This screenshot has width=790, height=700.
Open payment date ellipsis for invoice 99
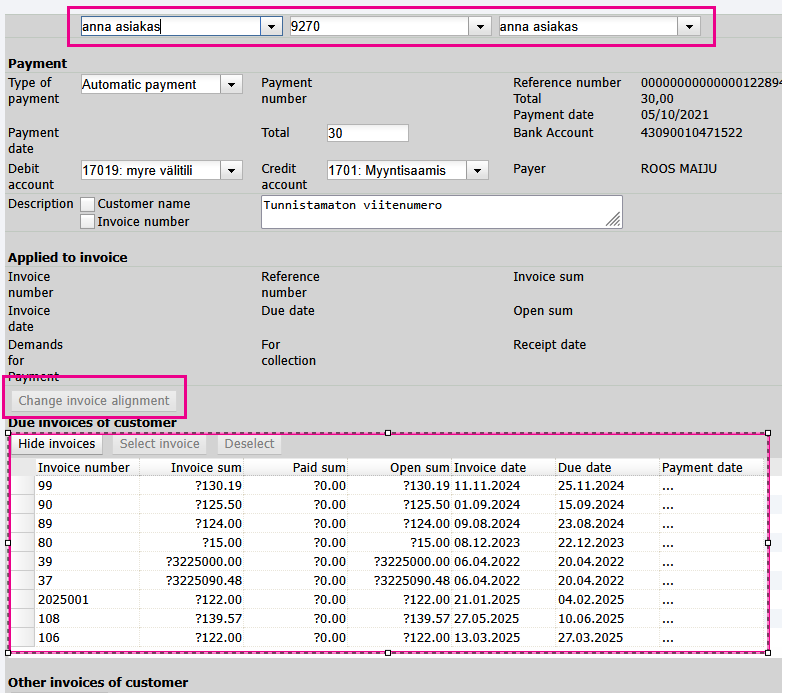668,487
